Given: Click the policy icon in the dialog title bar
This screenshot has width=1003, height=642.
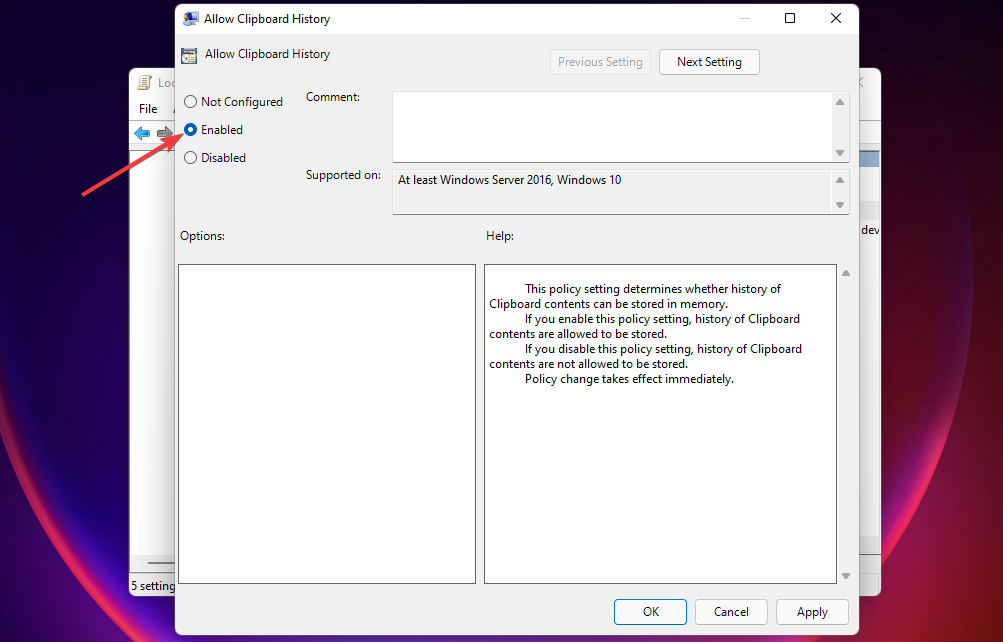Looking at the screenshot, I should click(190, 18).
